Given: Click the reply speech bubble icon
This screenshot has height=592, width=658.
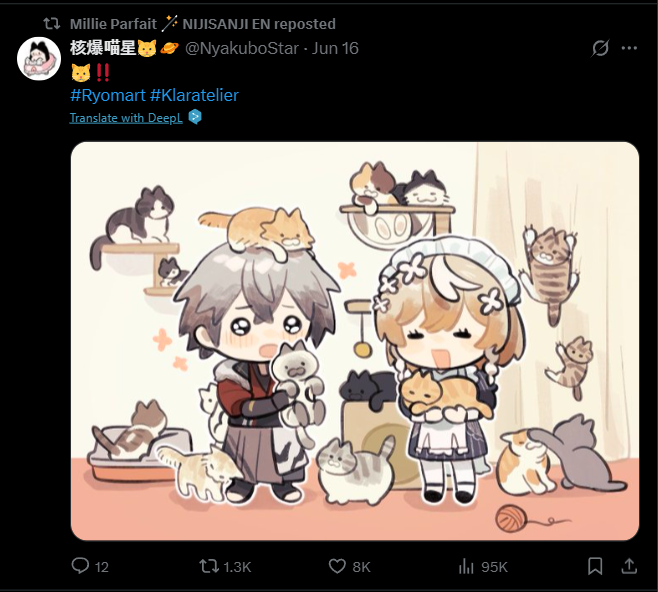Looking at the screenshot, I should coord(80,566).
